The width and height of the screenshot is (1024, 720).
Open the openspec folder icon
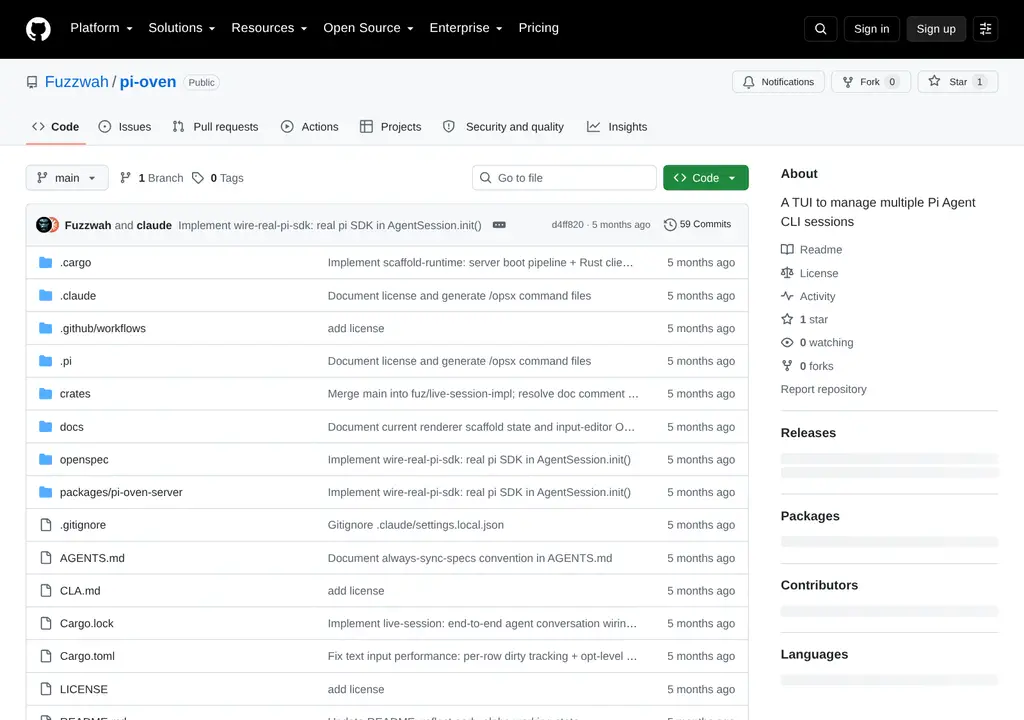point(45,459)
